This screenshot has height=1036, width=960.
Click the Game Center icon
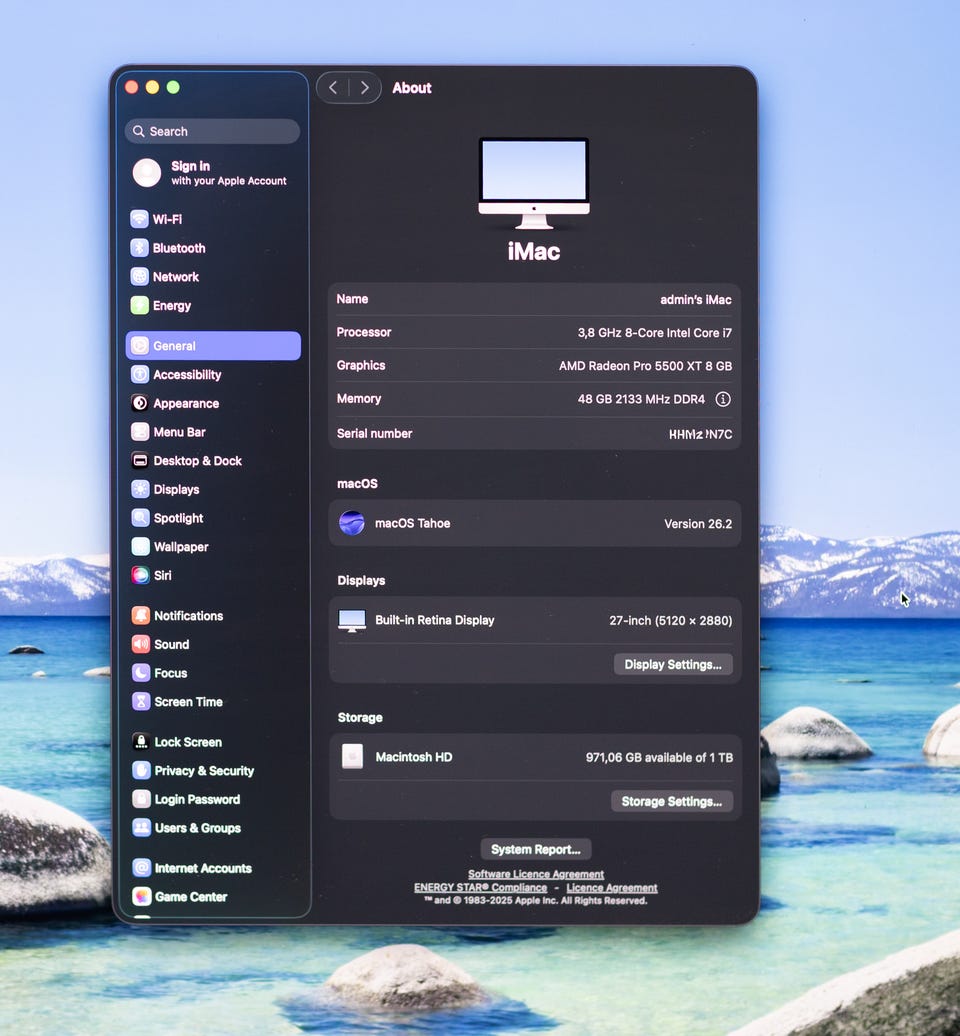(141, 897)
